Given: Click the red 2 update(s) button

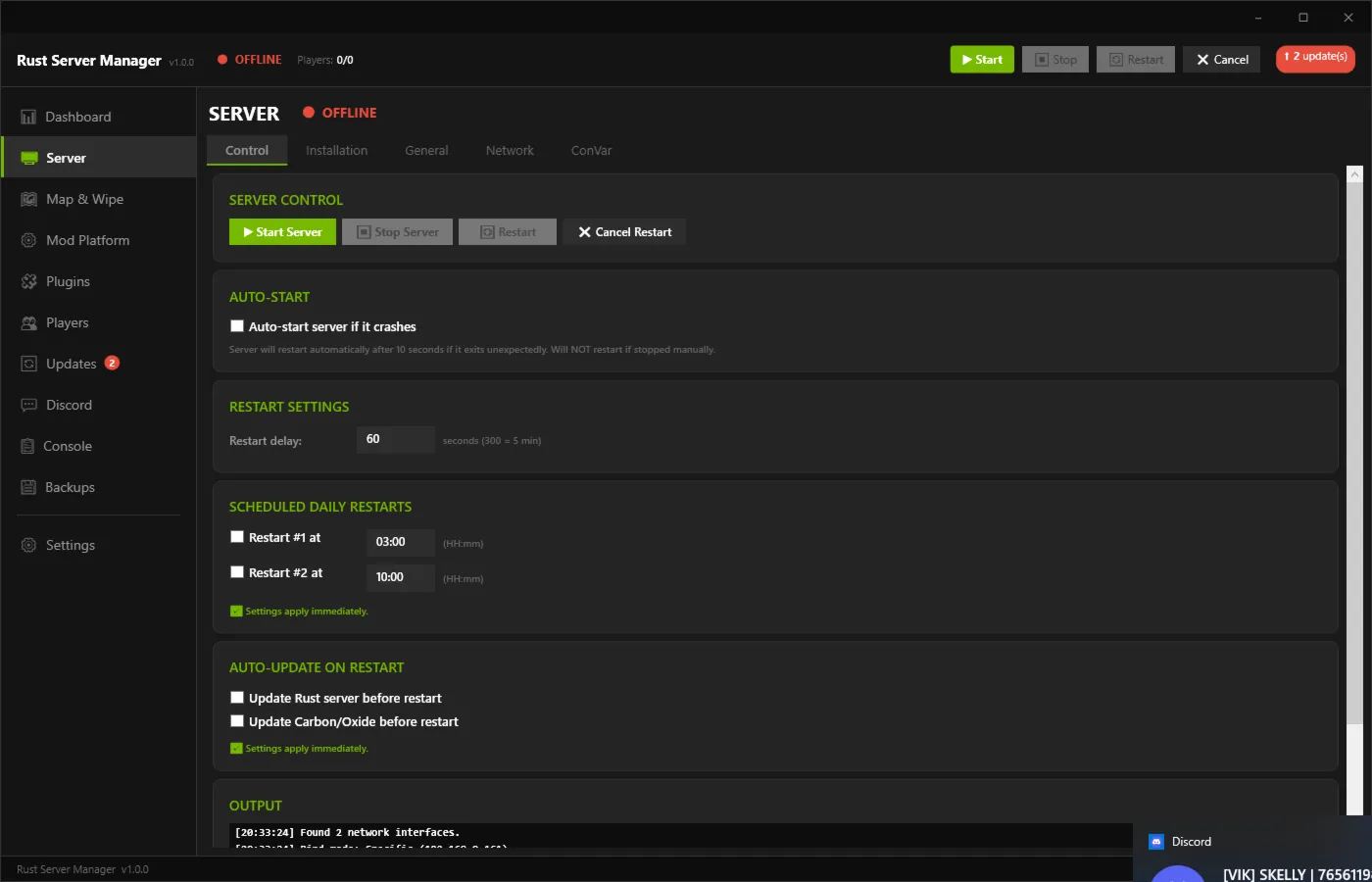Looking at the screenshot, I should point(1315,58).
